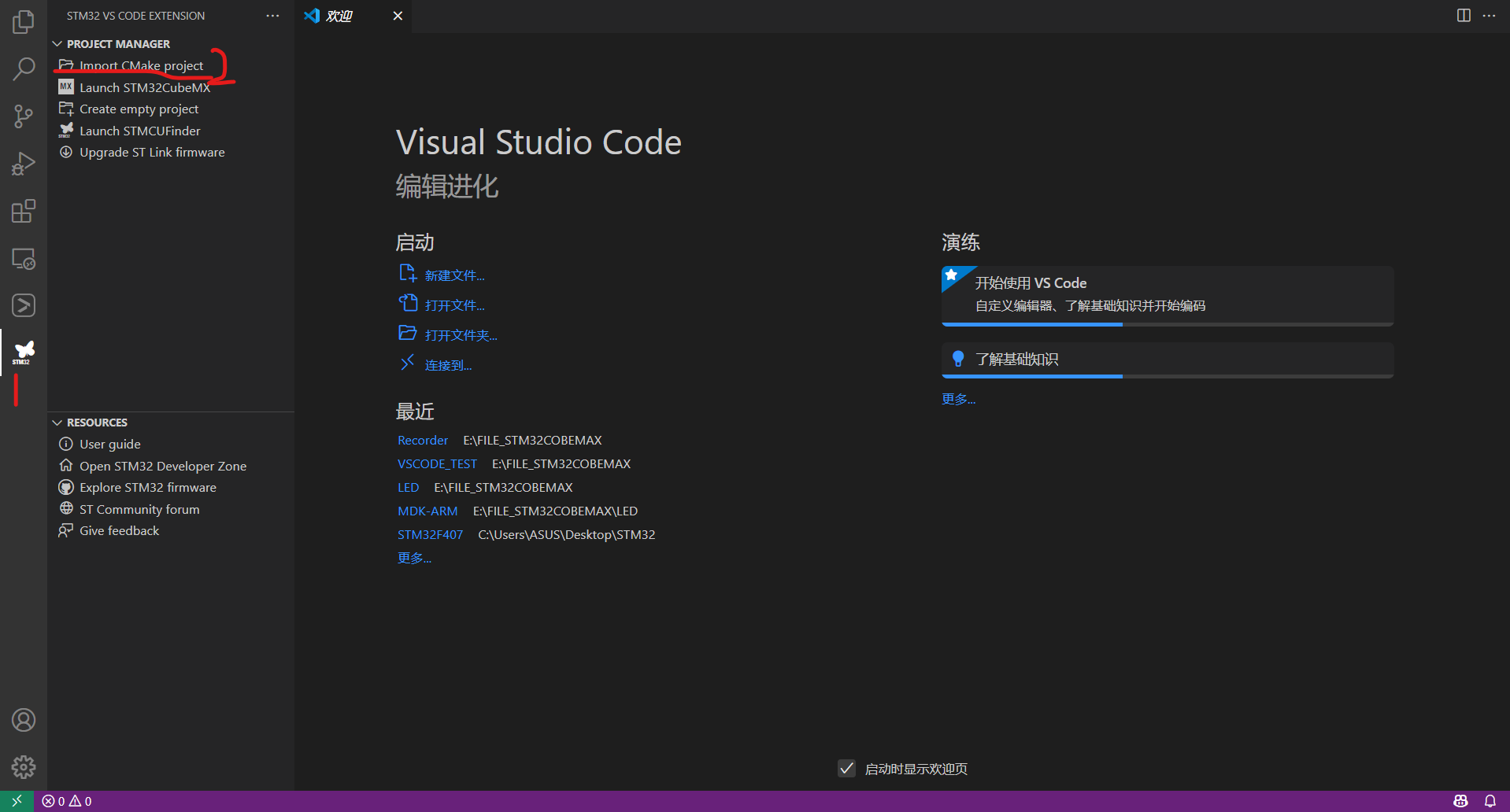The image size is (1510, 812).
Task: Click the remote connection icon in status bar
Action: coord(16,800)
